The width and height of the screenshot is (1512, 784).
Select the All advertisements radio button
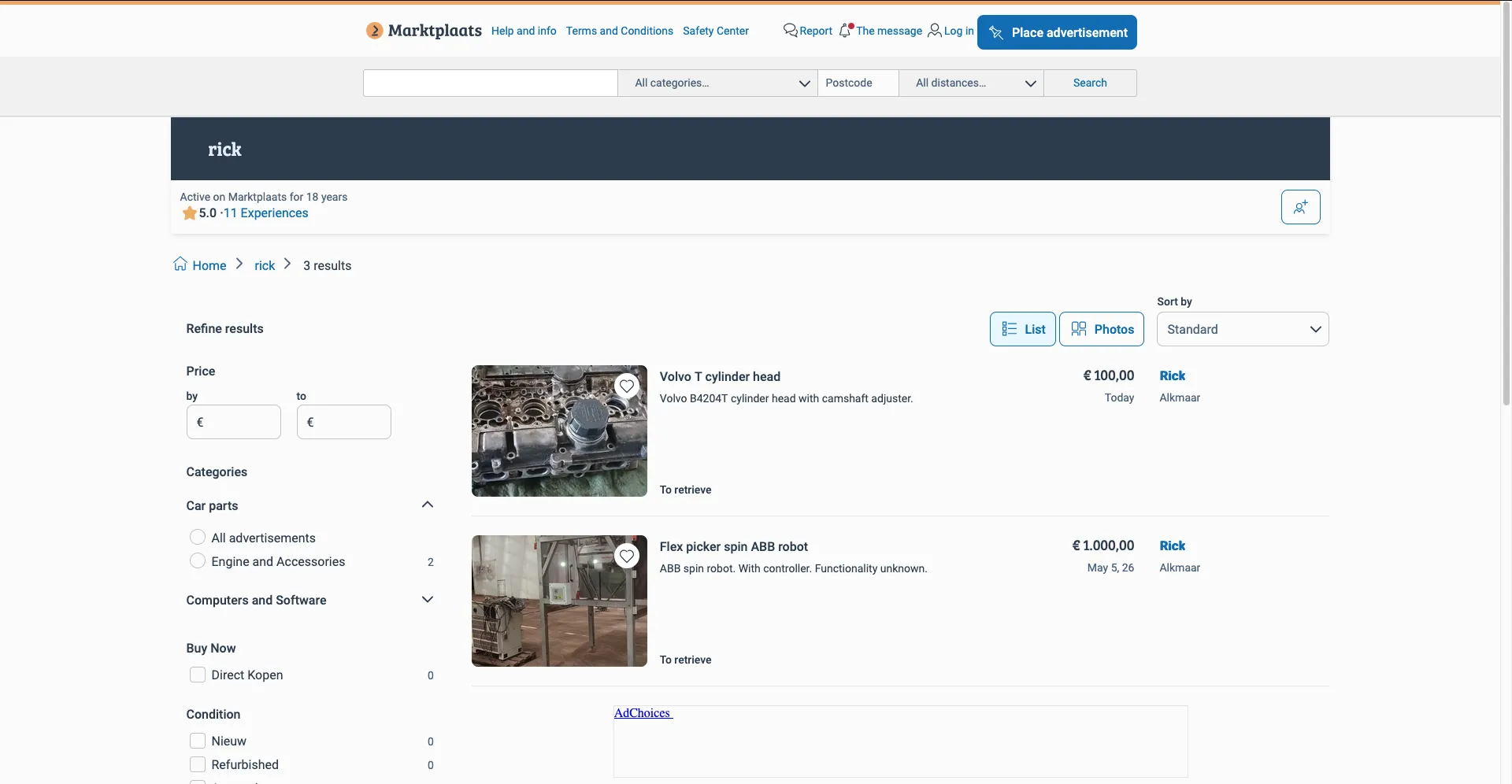[198, 537]
